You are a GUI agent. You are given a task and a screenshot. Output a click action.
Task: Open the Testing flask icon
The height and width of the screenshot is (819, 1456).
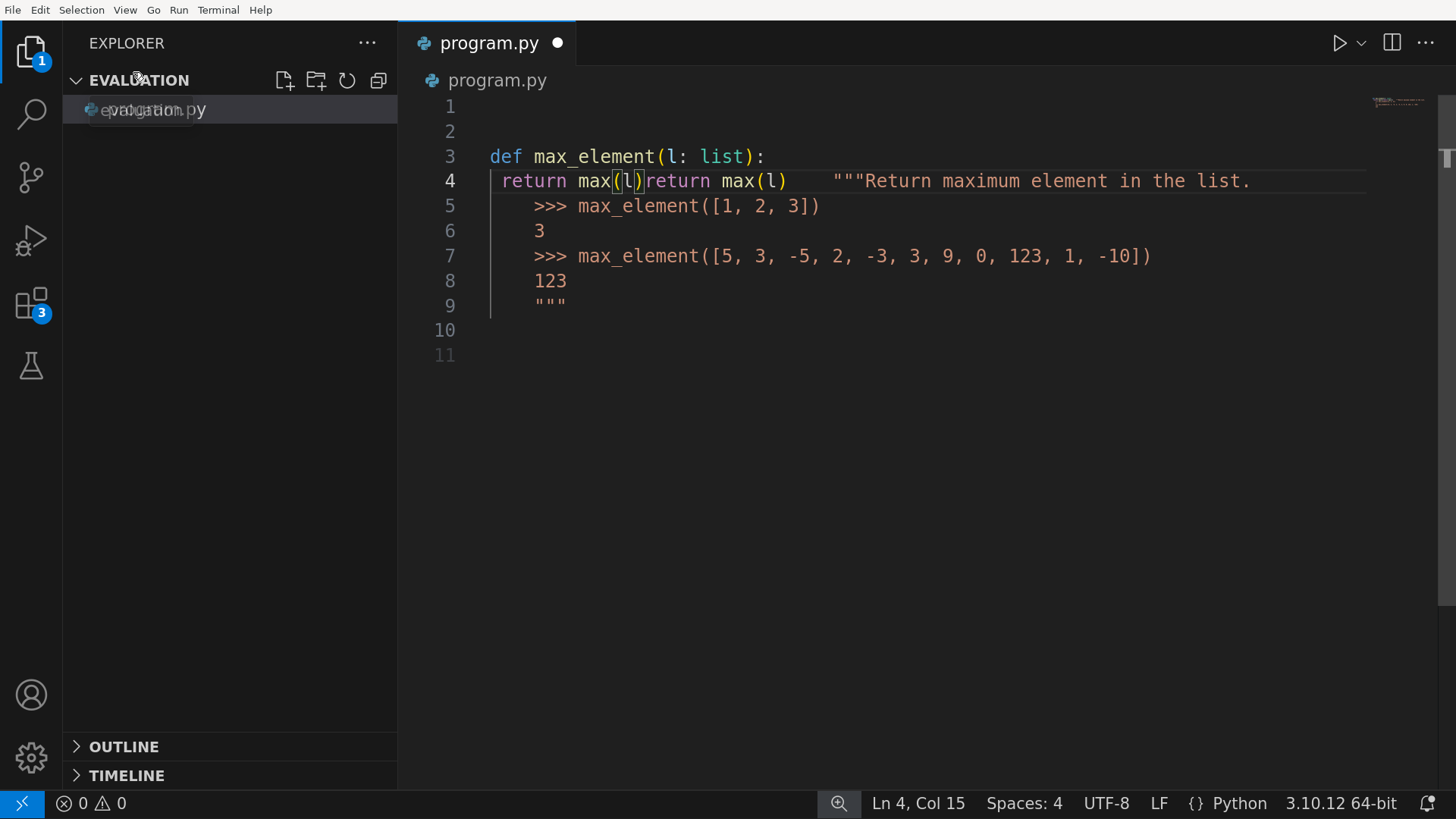pyautogui.click(x=31, y=366)
